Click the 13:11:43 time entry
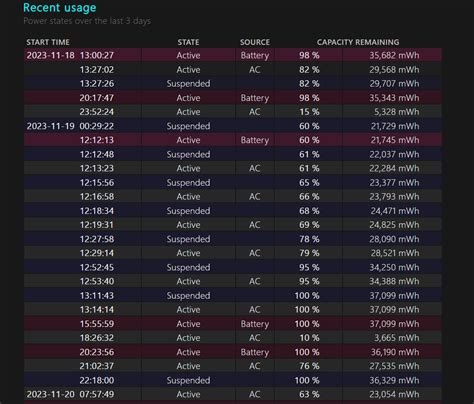This screenshot has width=474, height=404. tap(97, 296)
